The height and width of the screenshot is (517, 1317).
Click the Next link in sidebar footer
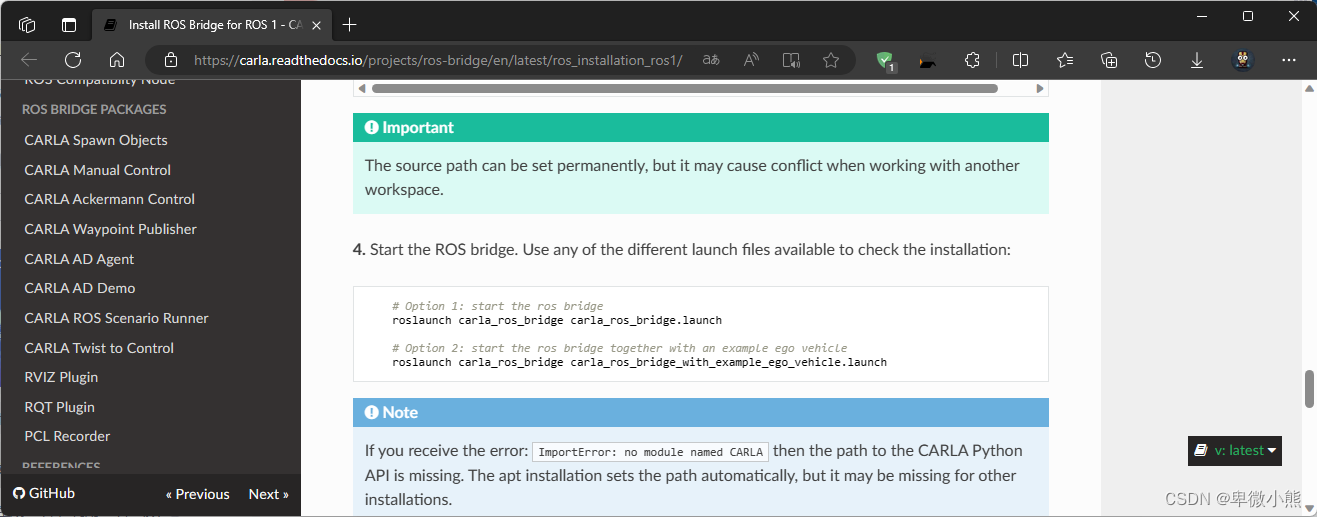(x=268, y=494)
